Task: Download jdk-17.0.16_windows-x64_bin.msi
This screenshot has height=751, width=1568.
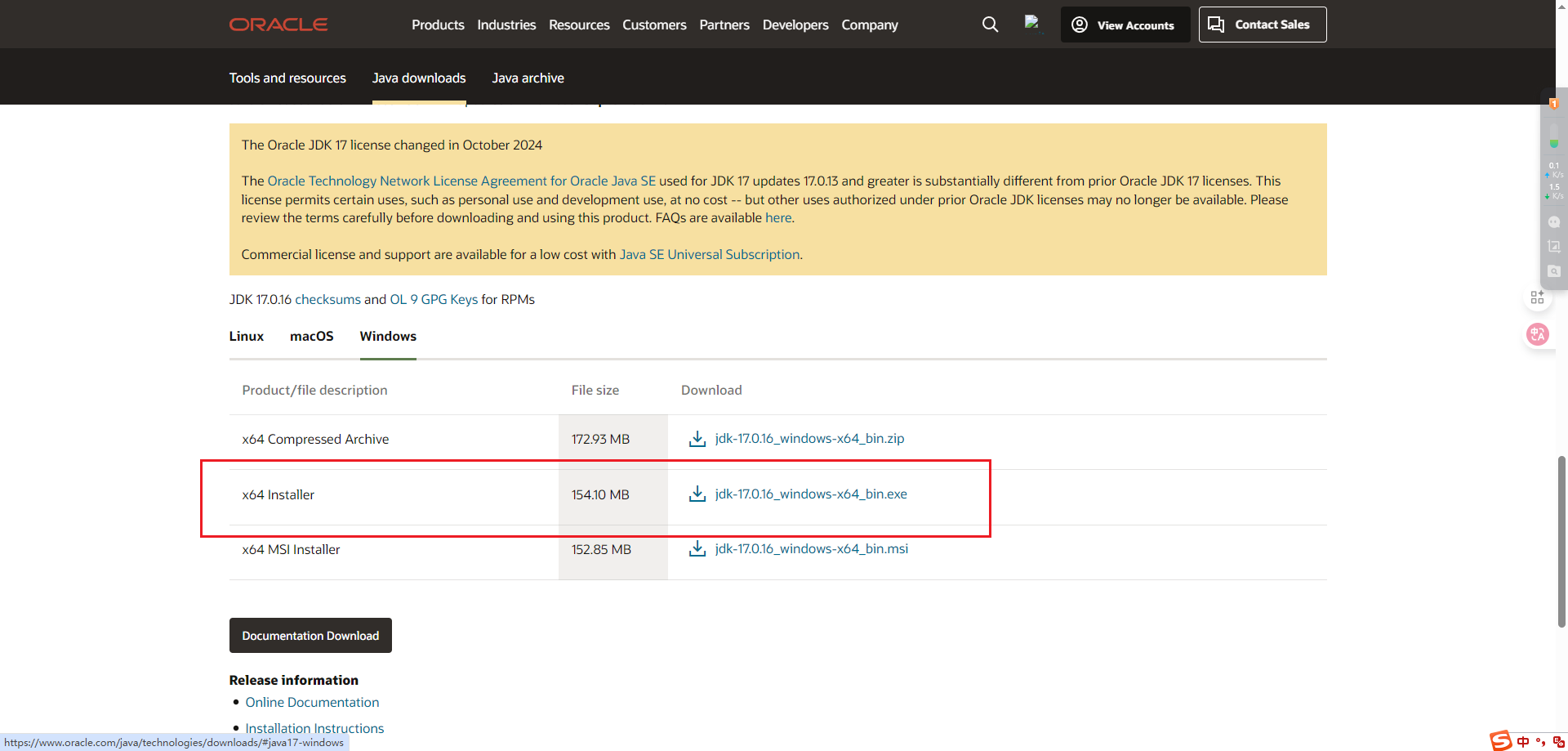Action: 812,548
